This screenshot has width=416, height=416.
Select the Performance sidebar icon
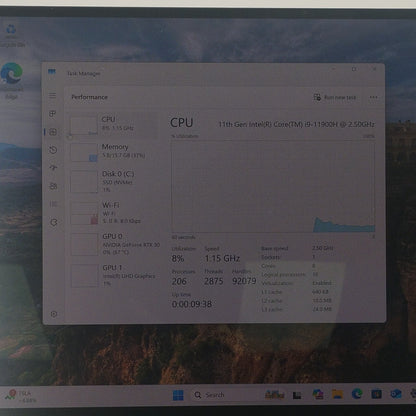[x=53, y=132]
